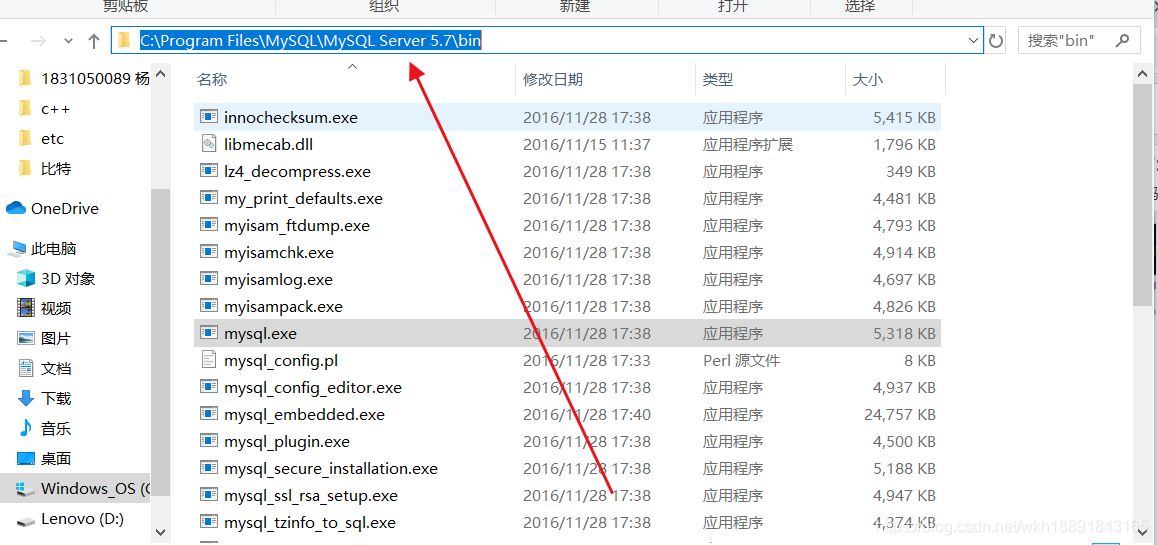The width and height of the screenshot is (1158, 545).
Task: Click the 2016/11/15 11:37 date cell
Action: tap(587, 145)
